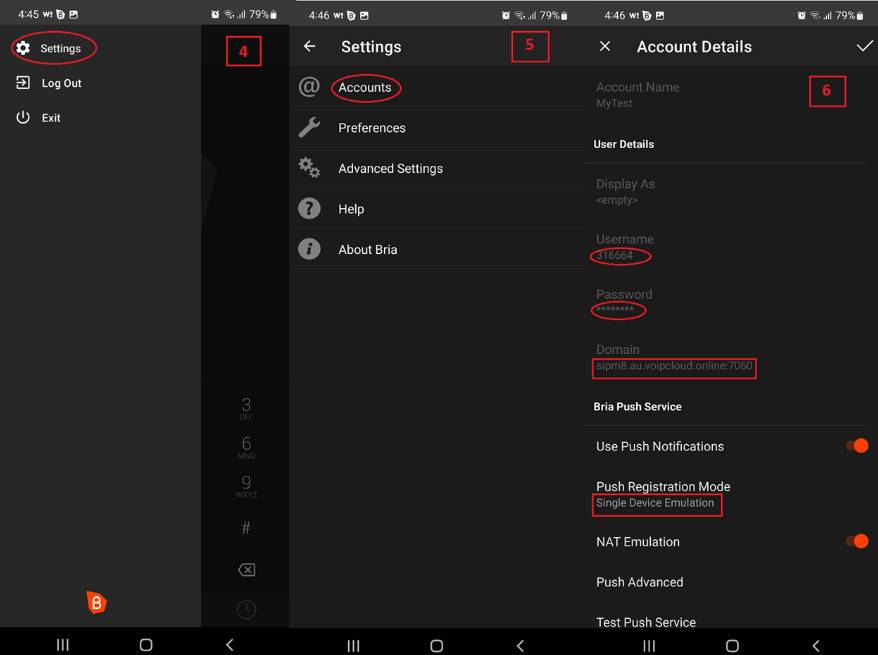878x655 pixels.
Task: Confirm account details with the checkmark
Action: [x=865, y=46]
